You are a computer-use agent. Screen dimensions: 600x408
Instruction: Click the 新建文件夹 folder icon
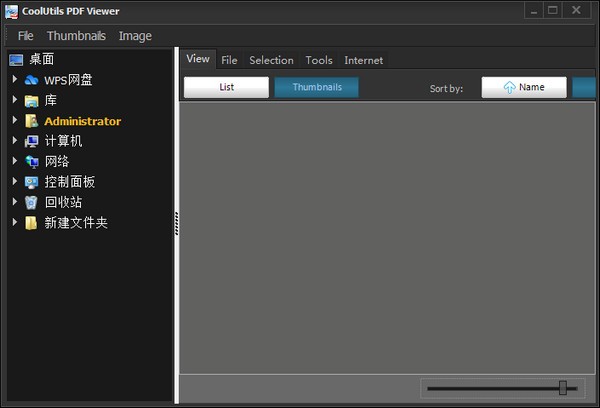click(x=31, y=223)
